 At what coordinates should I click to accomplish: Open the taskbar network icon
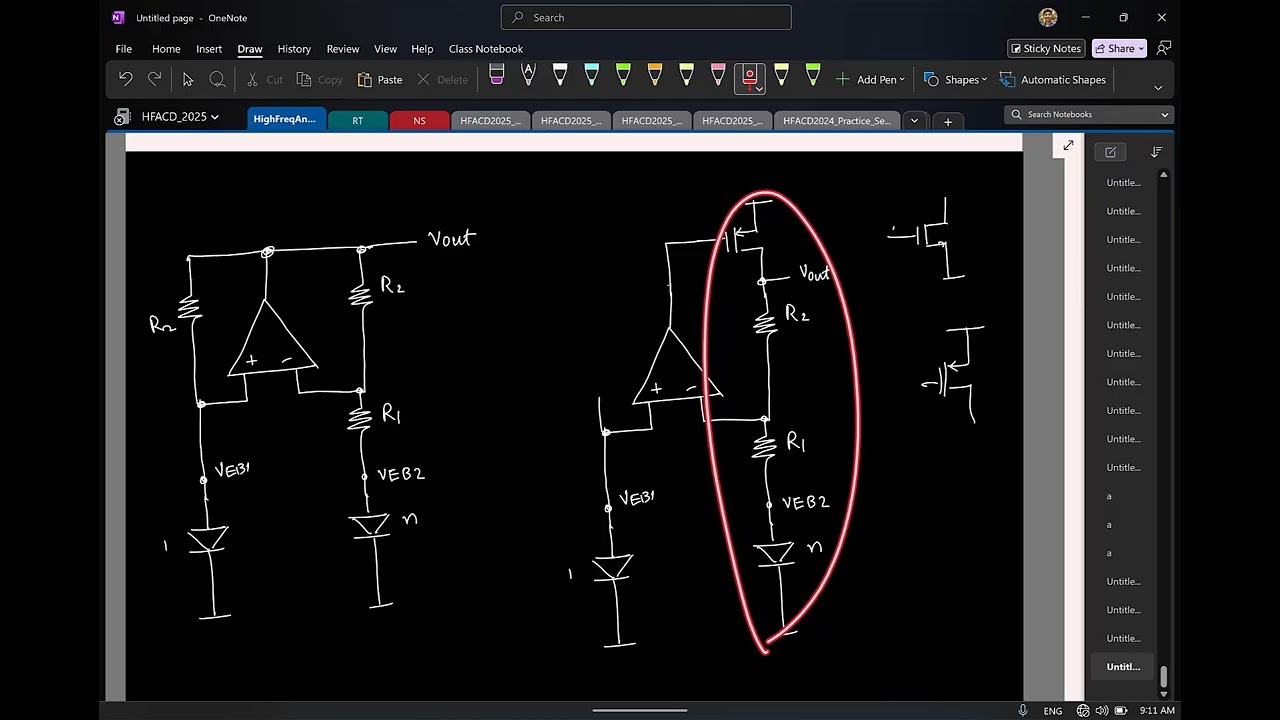click(1083, 711)
